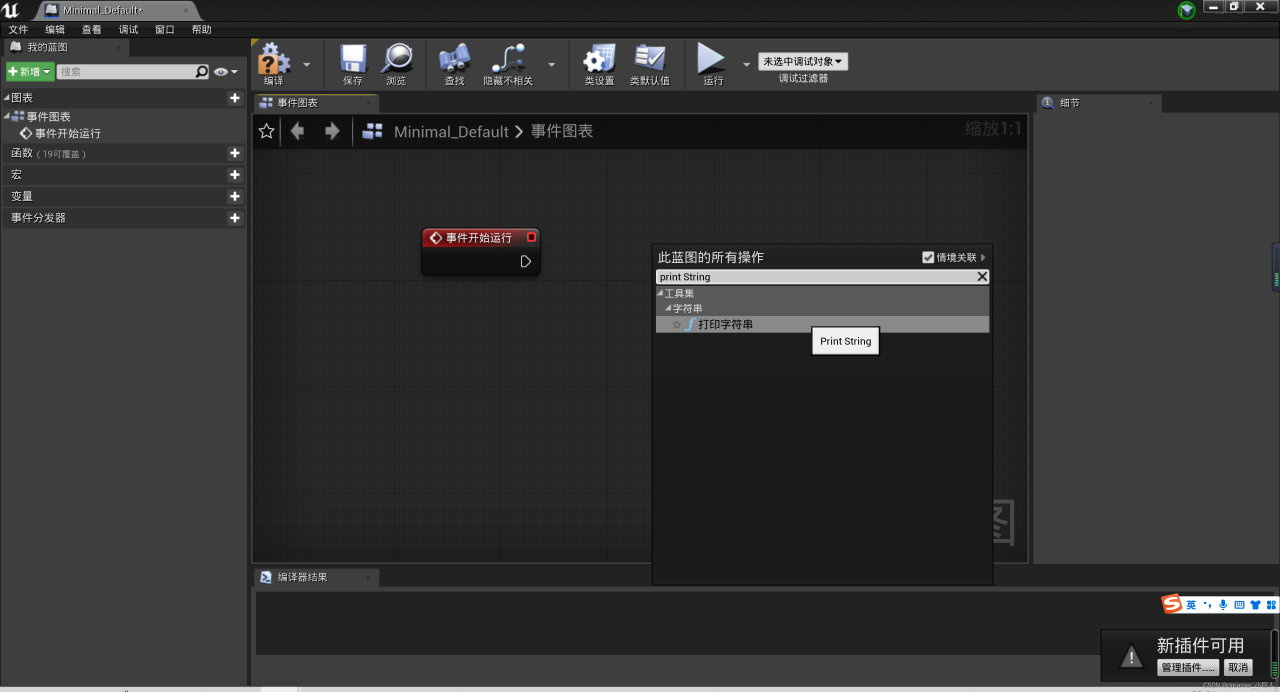Open the 新增 add-new dropdown

click(x=30, y=72)
